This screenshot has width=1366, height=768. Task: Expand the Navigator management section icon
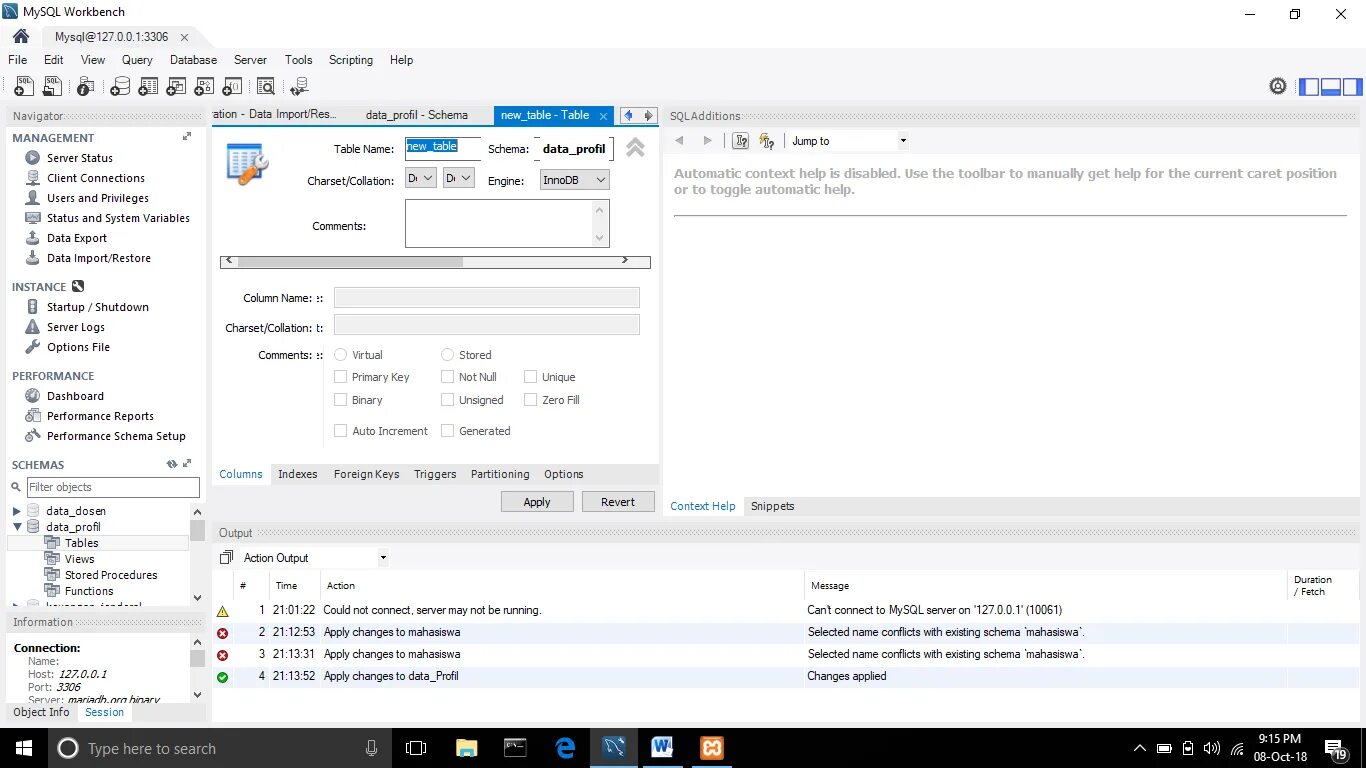pos(186,137)
